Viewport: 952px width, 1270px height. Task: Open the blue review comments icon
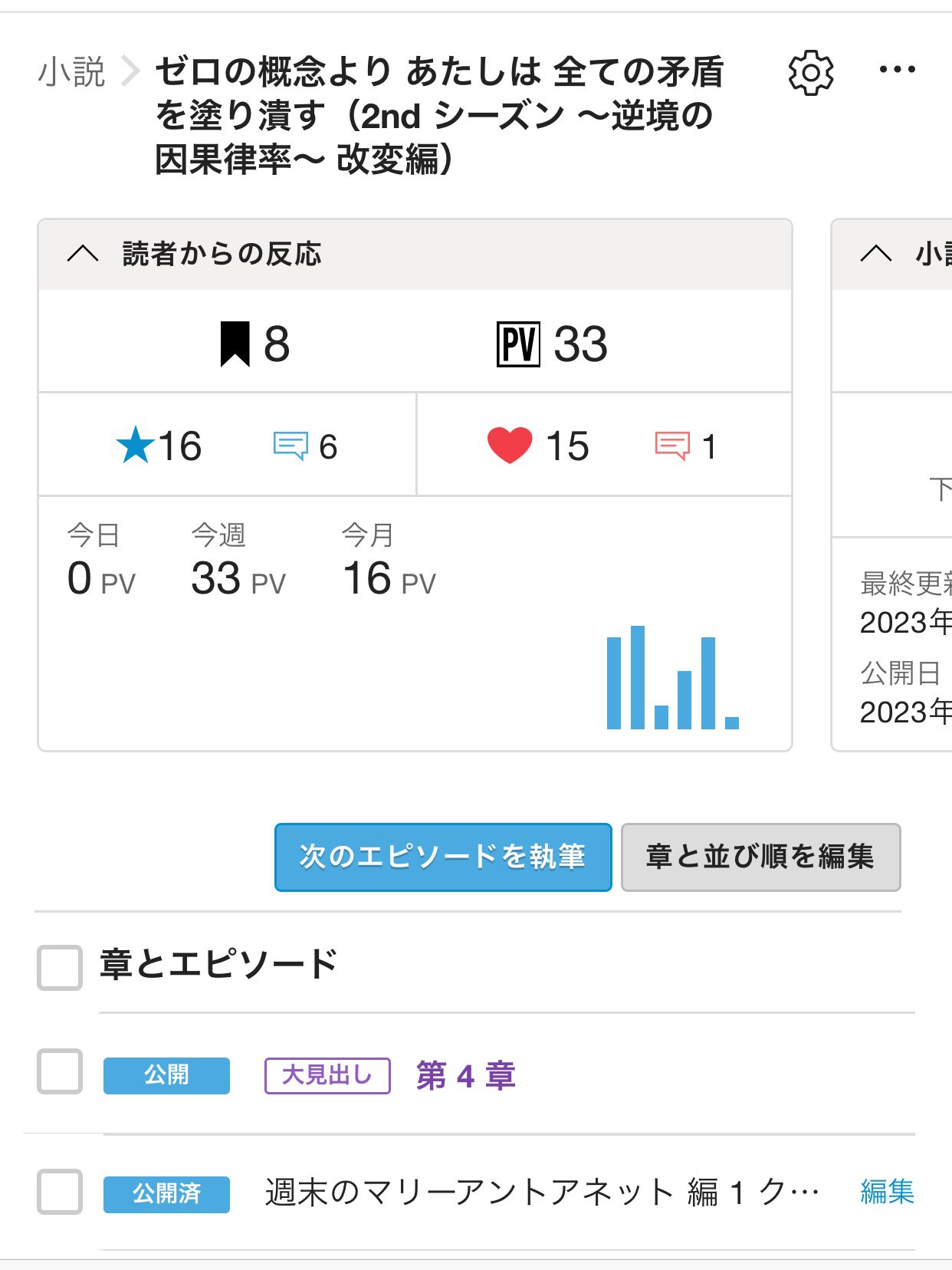click(291, 446)
